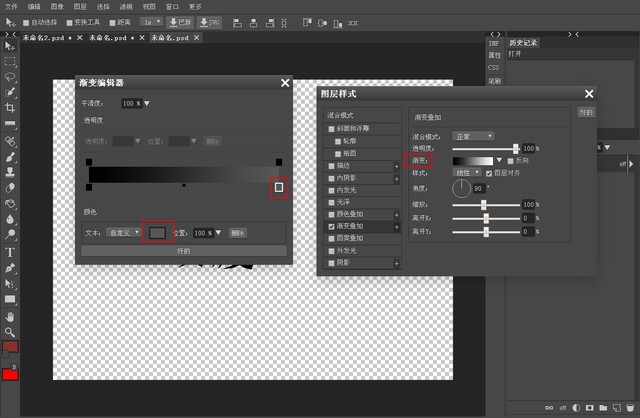Viewport: 640px width, 418px height.
Task: Click the SVG export button
Action: tap(210, 21)
